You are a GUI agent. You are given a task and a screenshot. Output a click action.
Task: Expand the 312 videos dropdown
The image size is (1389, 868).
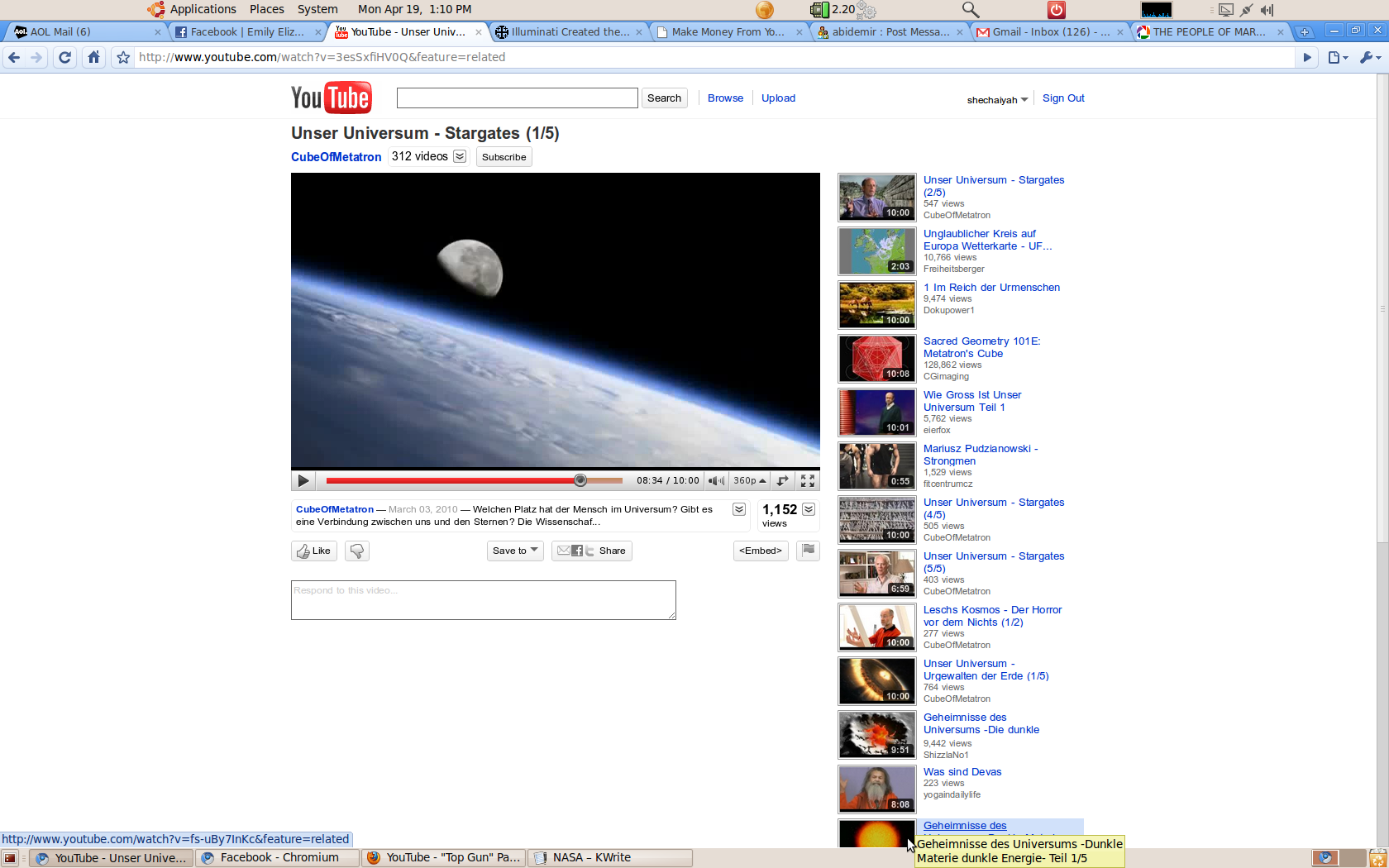coord(460,156)
